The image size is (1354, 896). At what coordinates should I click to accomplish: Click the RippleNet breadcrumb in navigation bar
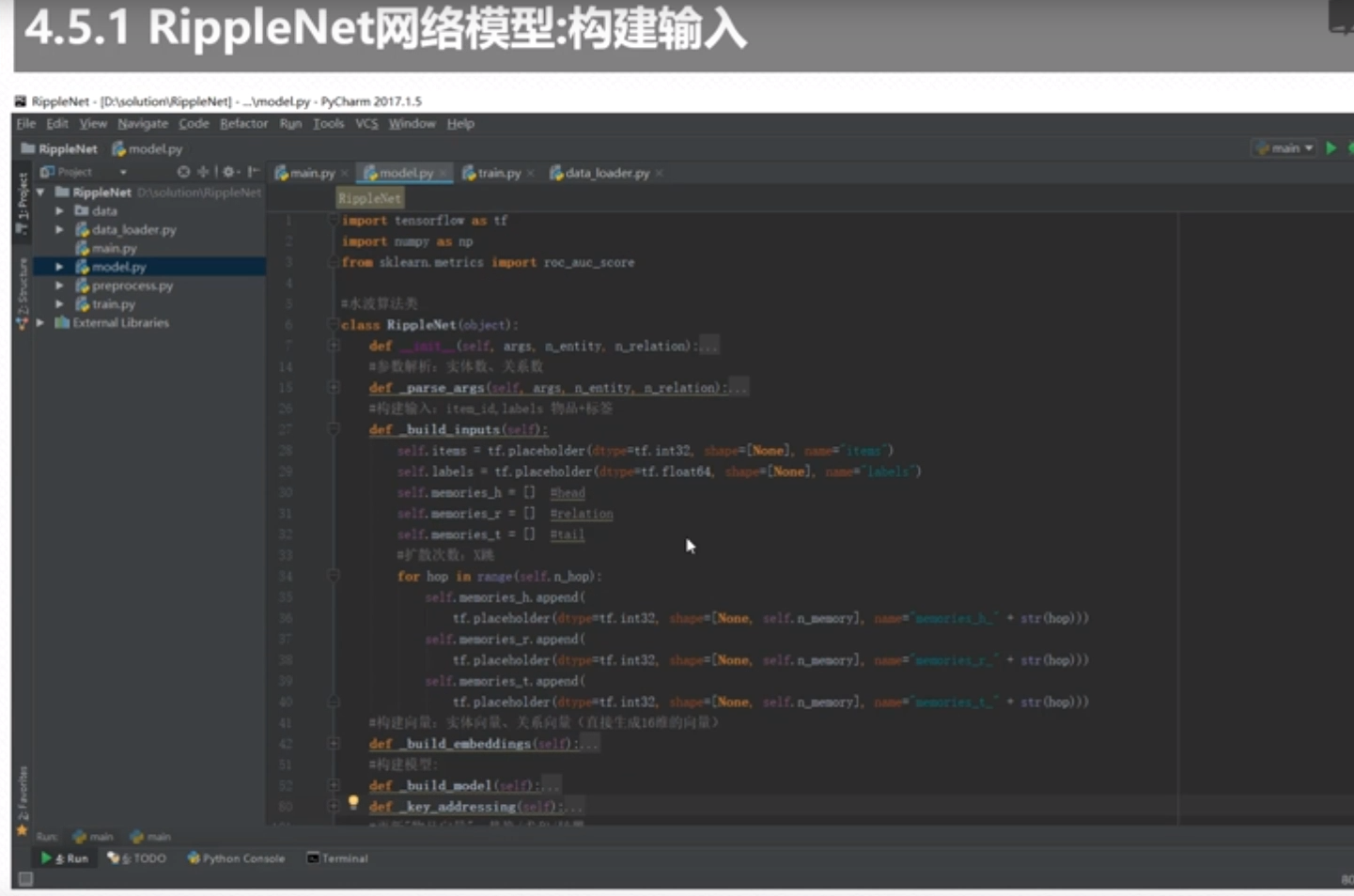click(59, 148)
